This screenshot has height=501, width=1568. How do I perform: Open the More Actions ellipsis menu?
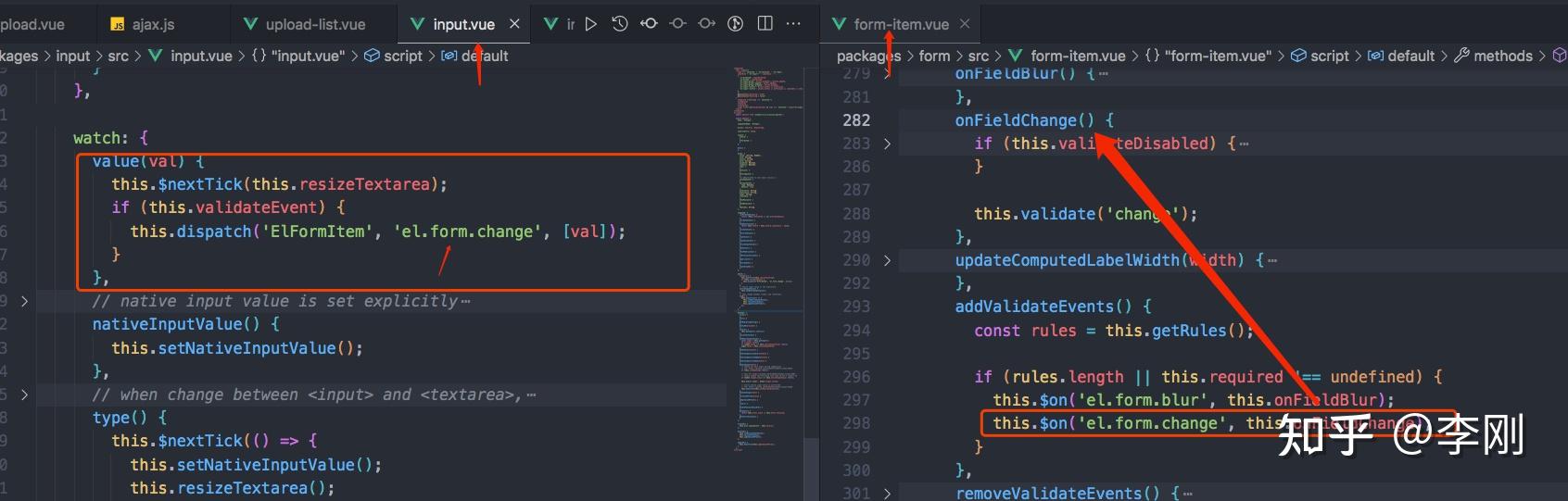pyautogui.click(x=793, y=24)
